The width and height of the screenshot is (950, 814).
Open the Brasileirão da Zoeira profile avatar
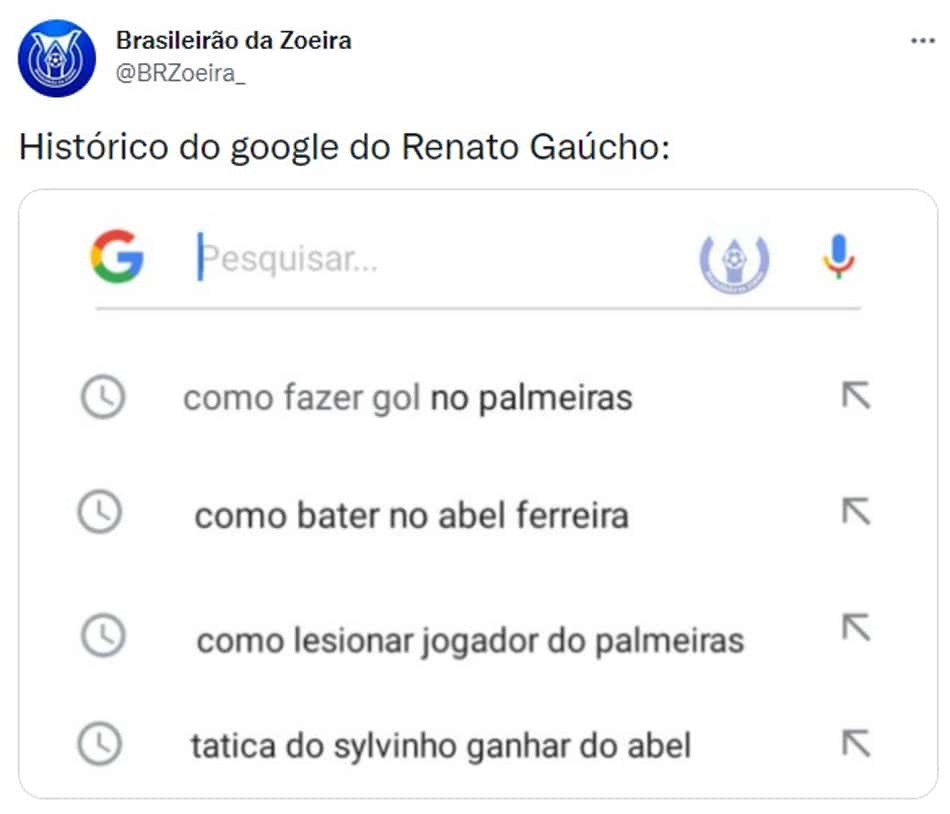[57, 58]
